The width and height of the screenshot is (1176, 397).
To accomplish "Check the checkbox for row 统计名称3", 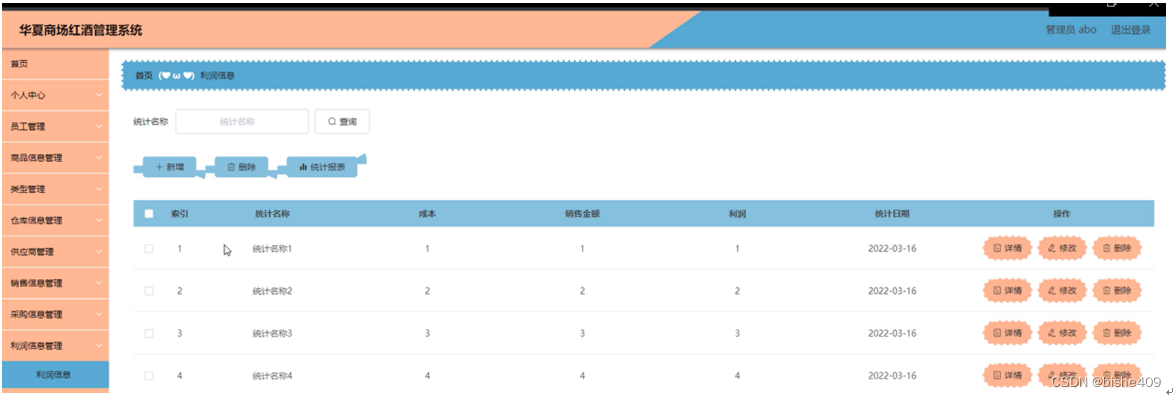I will click(149, 333).
